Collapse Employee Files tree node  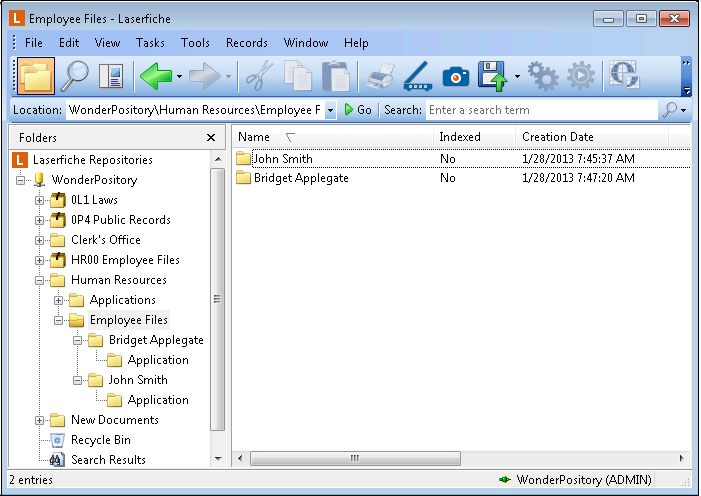click(59, 320)
